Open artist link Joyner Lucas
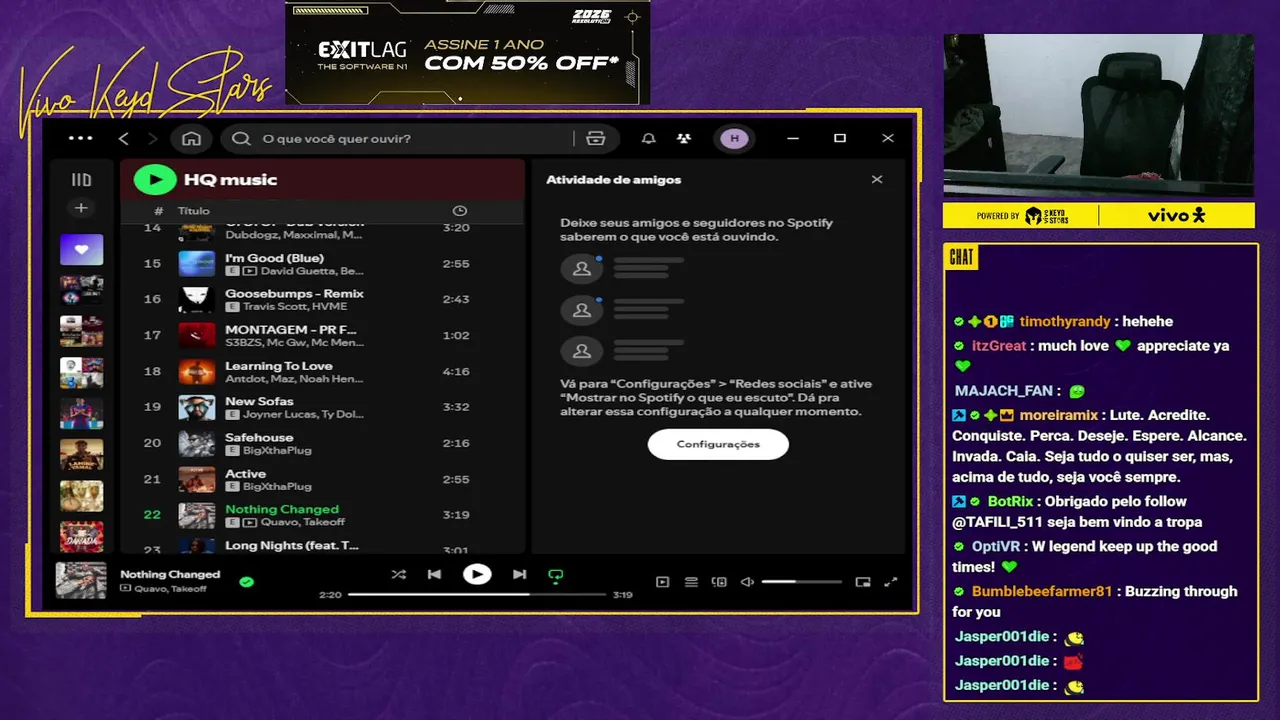1280x720 pixels. (280, 414)
